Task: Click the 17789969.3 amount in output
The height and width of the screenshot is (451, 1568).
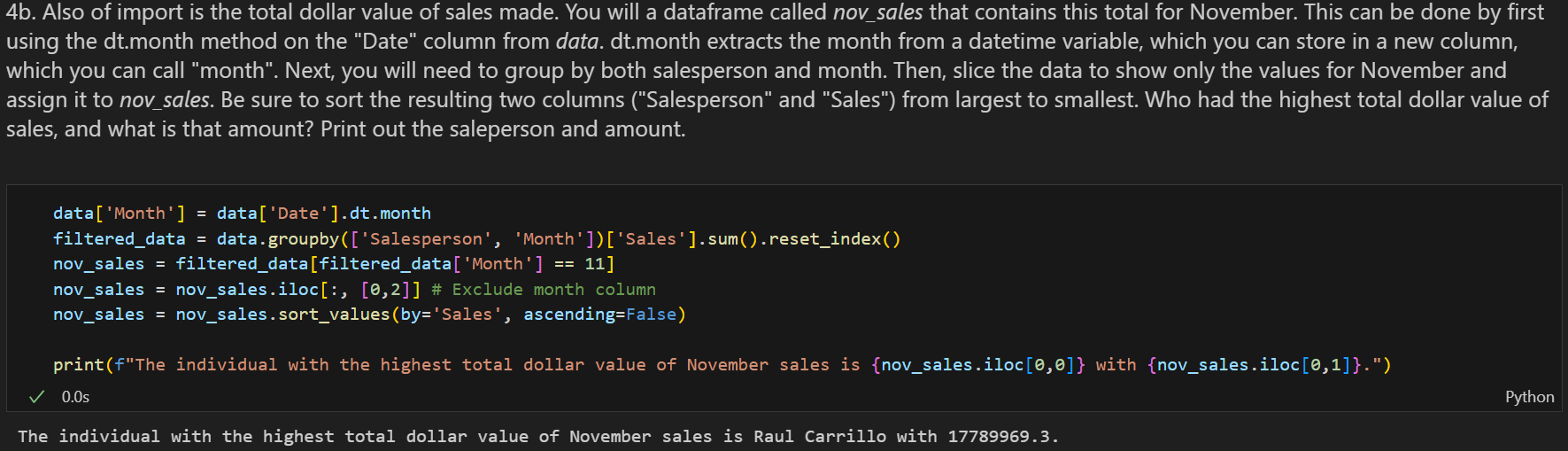Action: click(x=1000, y=437)
